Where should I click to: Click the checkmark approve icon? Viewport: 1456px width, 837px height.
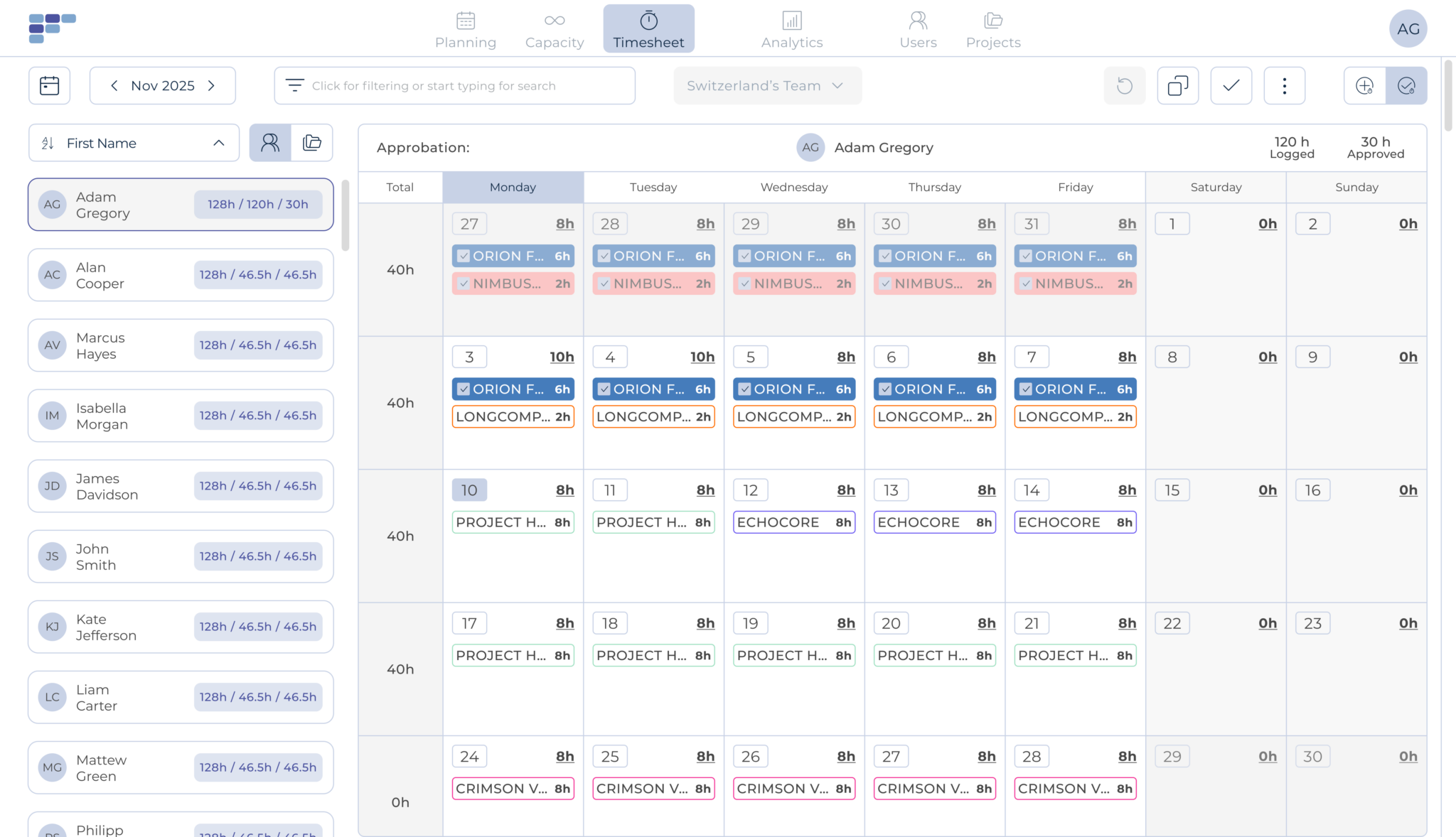click(1231, 86)
